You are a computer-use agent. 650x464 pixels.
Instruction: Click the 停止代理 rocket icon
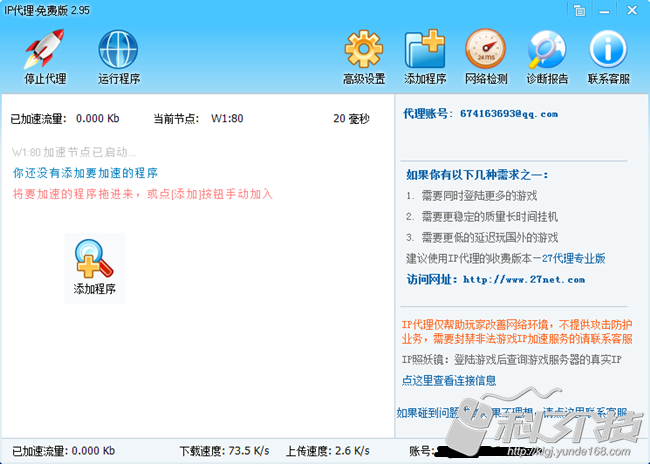click(x=44, y=49)
